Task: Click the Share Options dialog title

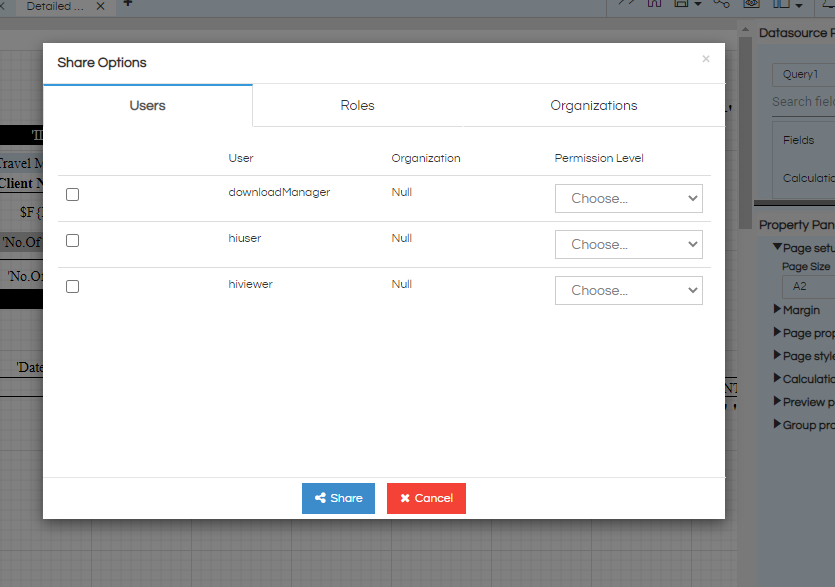Action: coord(102,63)
